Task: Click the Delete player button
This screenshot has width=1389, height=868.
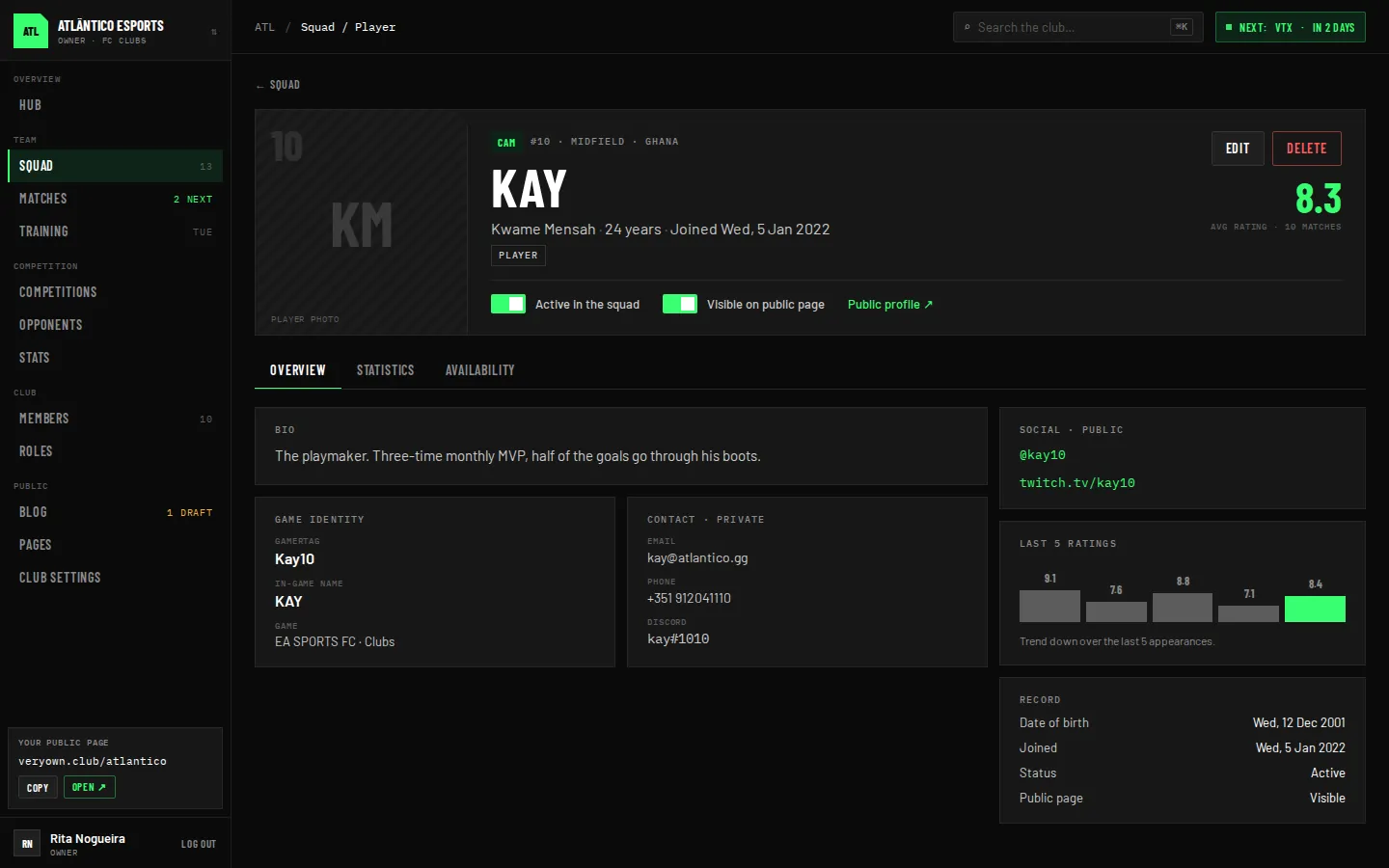Action: point(1307,149)
